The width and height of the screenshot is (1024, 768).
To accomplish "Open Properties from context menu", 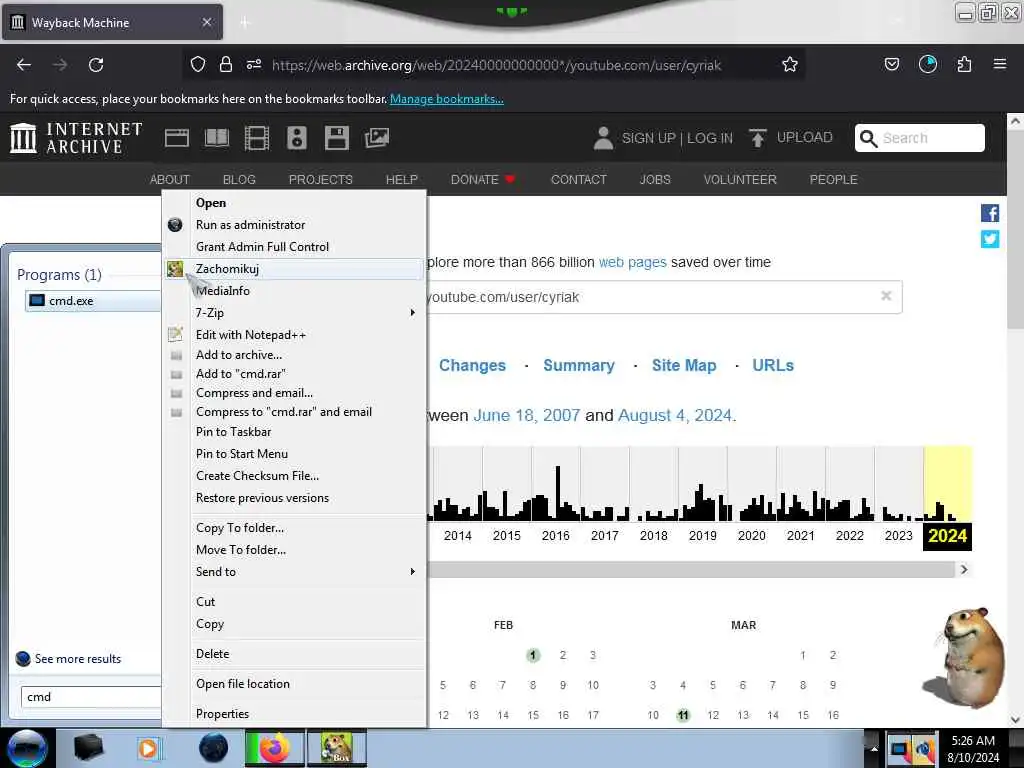I will (295, 714).
